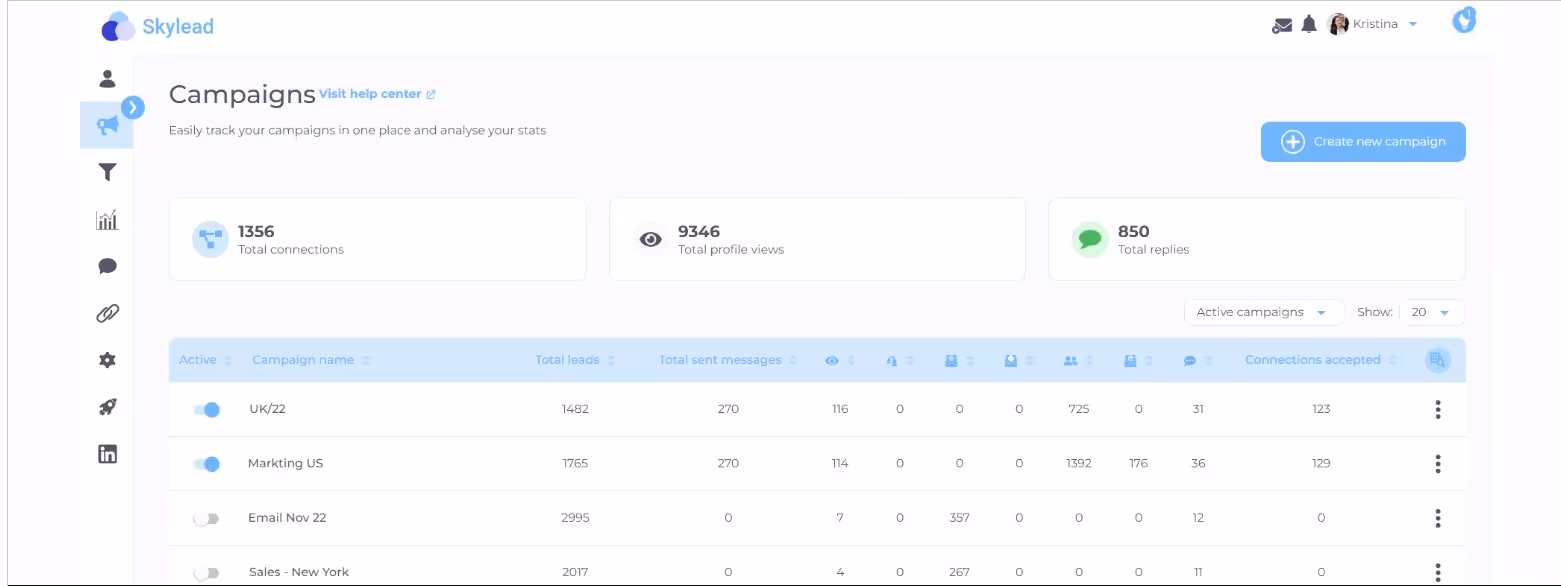Click the Create new campaign button
Image resolution: width=1561 pixels, height=586 pixels.
(x=1362, y=141)
